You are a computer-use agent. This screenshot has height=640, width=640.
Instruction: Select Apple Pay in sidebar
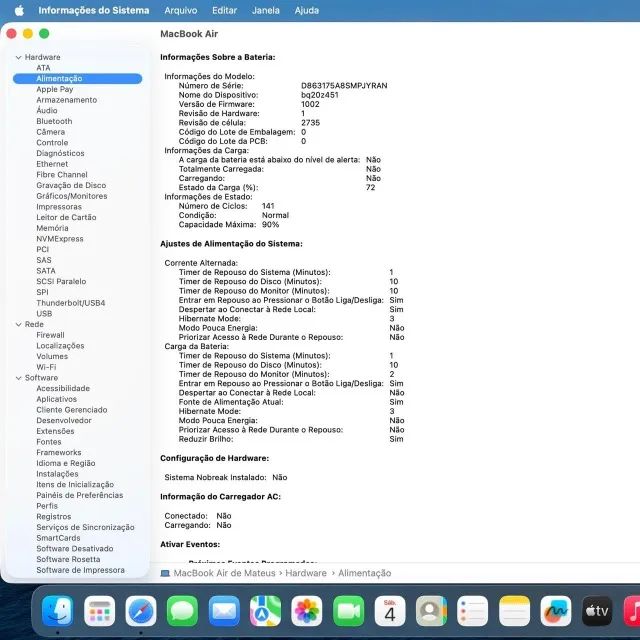tap(55, 89)
